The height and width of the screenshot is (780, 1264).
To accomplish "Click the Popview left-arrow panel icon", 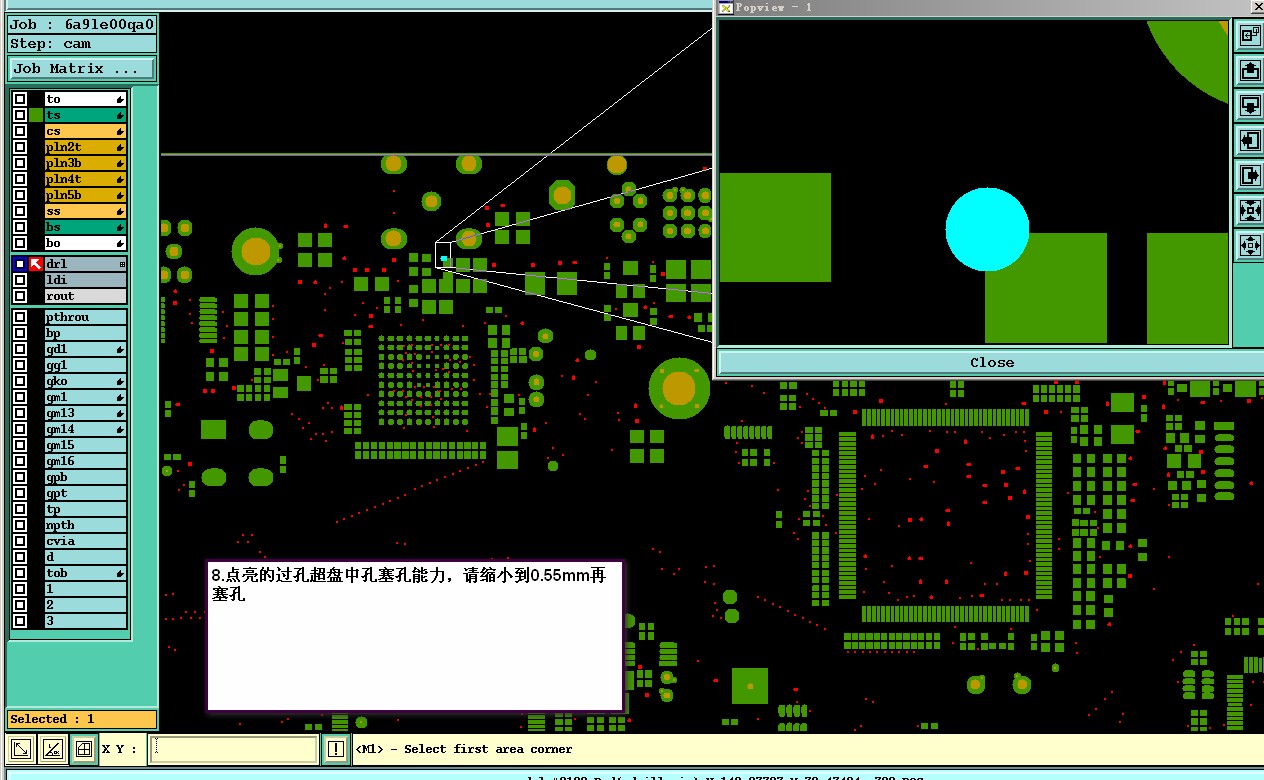I will tap(1250, 141).
